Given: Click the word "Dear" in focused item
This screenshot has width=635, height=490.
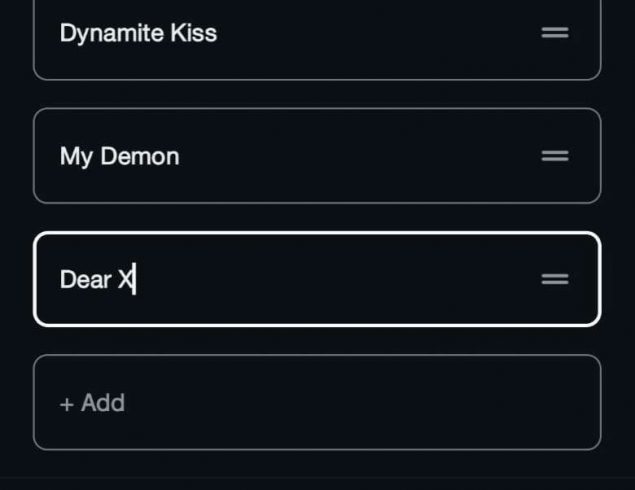Looking at the screenshot, I should click(x=85, y=280).
